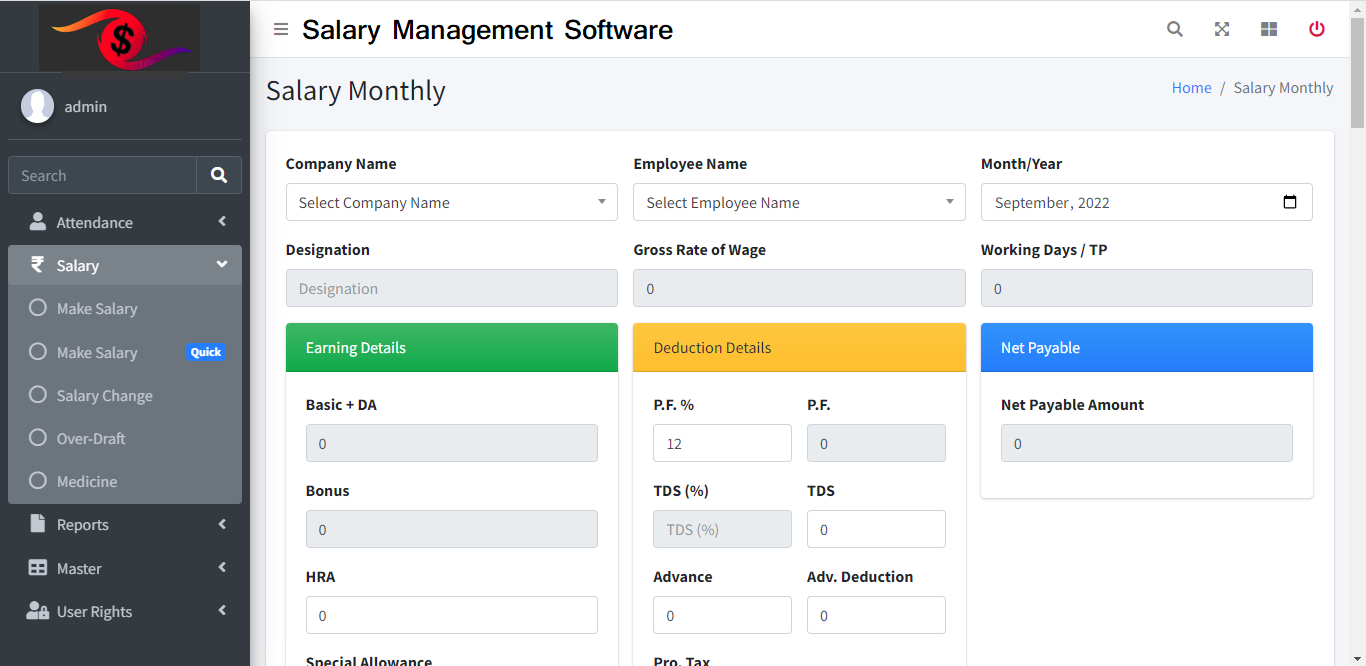Click the sidebar search magnifier button
The height and width of the screenshot is (666, 1366).
point(219,175)
